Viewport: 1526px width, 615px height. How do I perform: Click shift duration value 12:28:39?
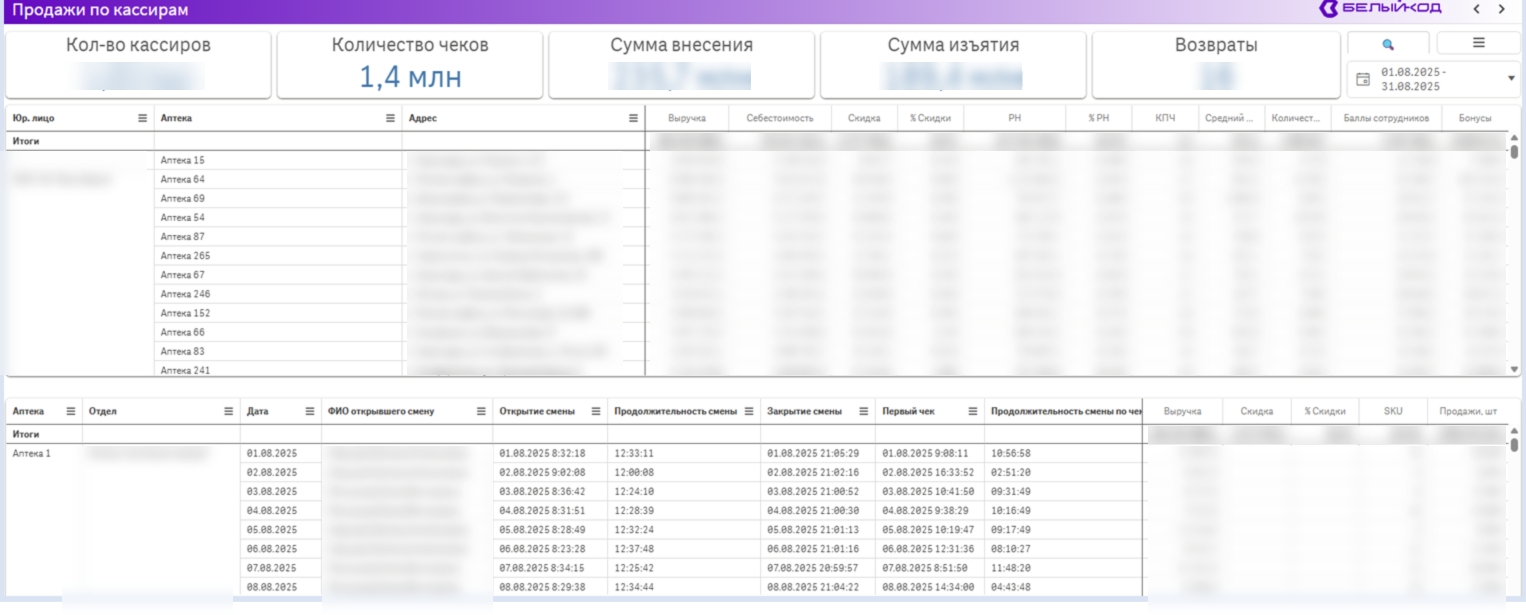[x=634, y=510]
